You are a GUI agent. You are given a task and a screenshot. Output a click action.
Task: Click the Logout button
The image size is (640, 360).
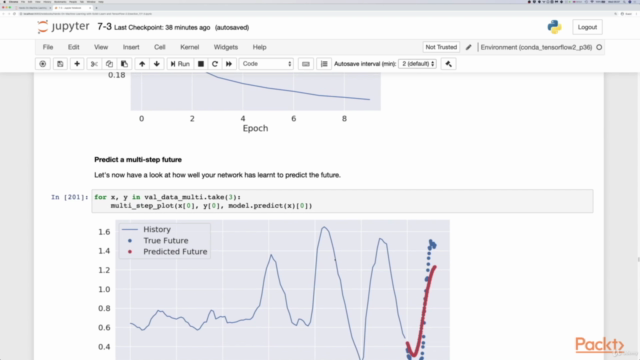point(587,27)
